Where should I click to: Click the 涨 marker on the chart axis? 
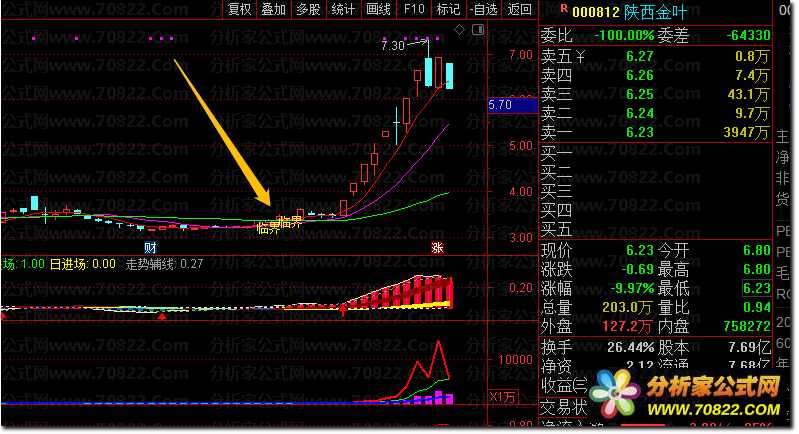point(437,248)
